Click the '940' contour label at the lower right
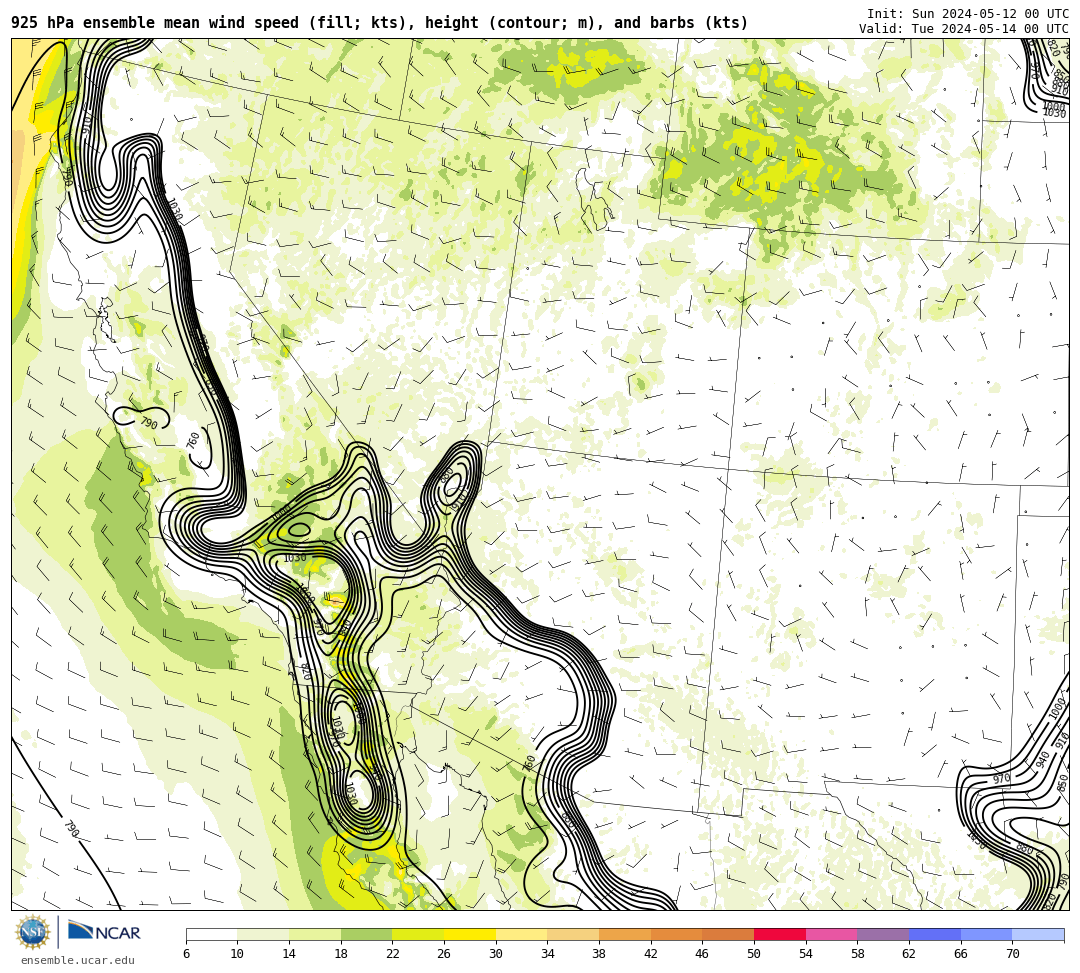 click(x=1043, y=760)
